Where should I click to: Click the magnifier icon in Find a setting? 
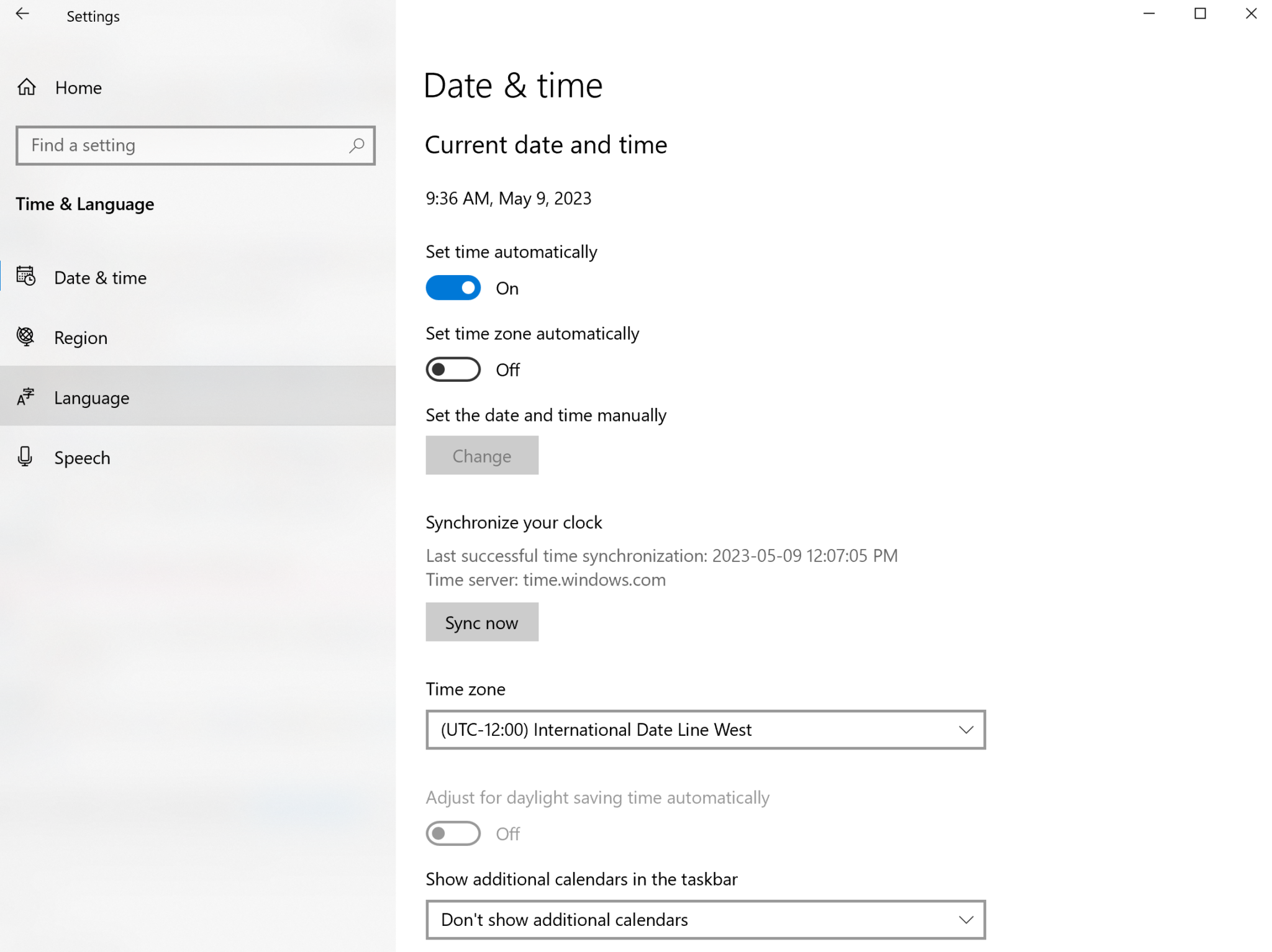pos(356,145)
